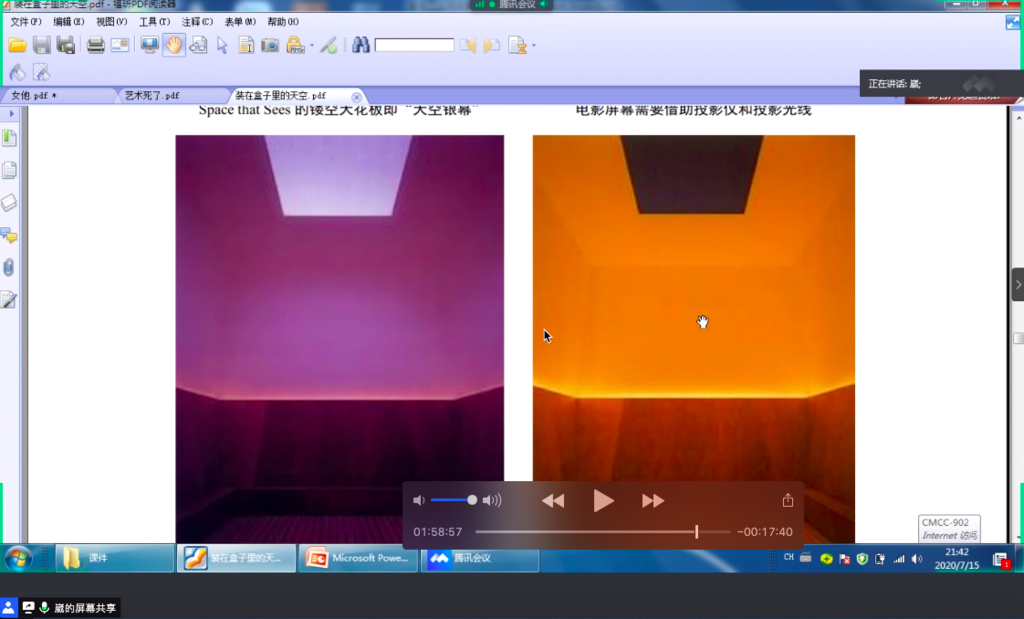1024x619 pixels.
Task: Select the text selection tool
Action: 246,45
